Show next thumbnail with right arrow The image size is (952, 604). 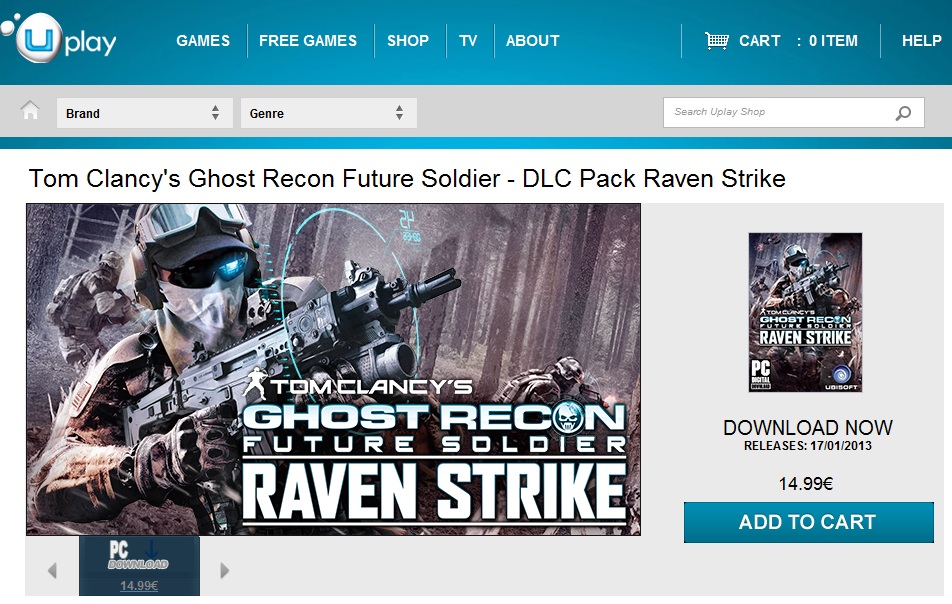(x=225, y=570)
